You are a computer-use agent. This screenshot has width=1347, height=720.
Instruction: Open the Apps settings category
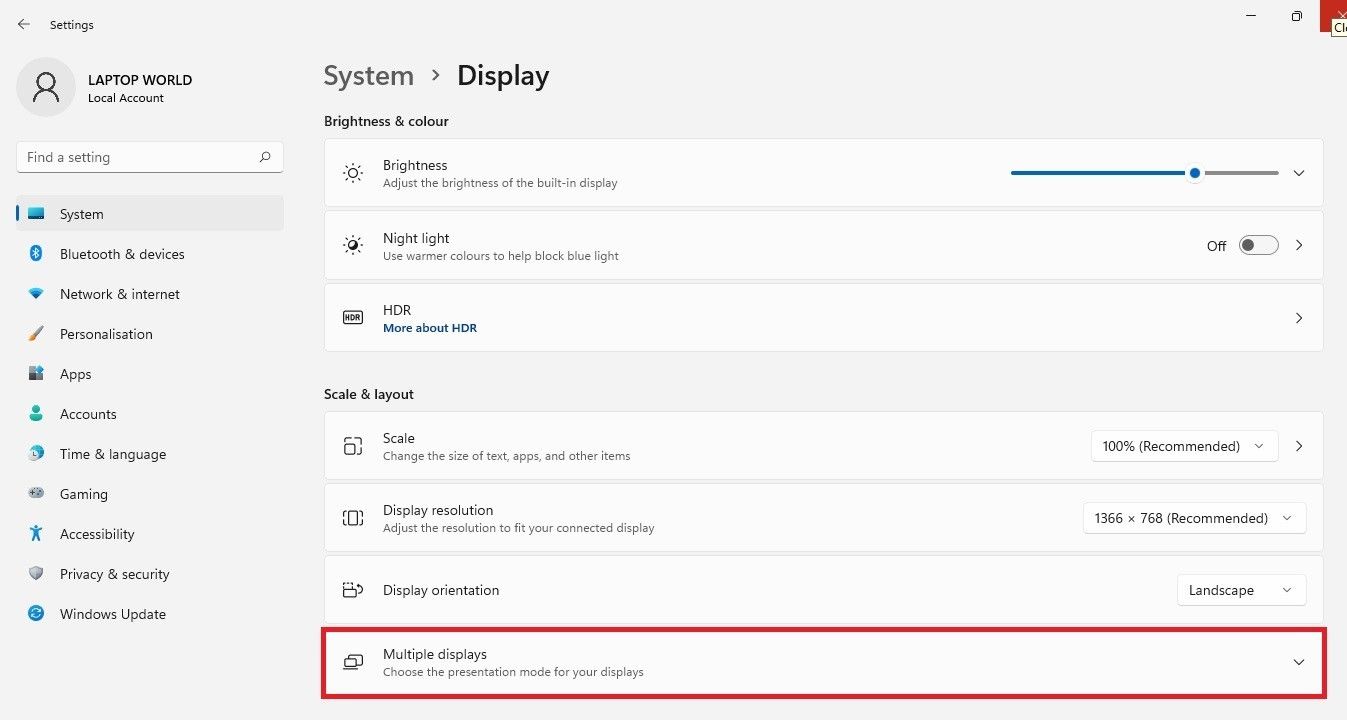(x=75, y=374)
